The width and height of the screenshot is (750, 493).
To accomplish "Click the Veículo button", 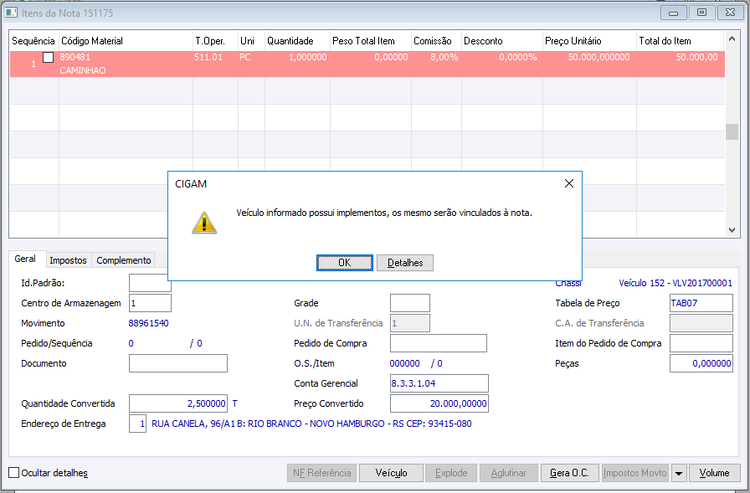I will 391,473.
